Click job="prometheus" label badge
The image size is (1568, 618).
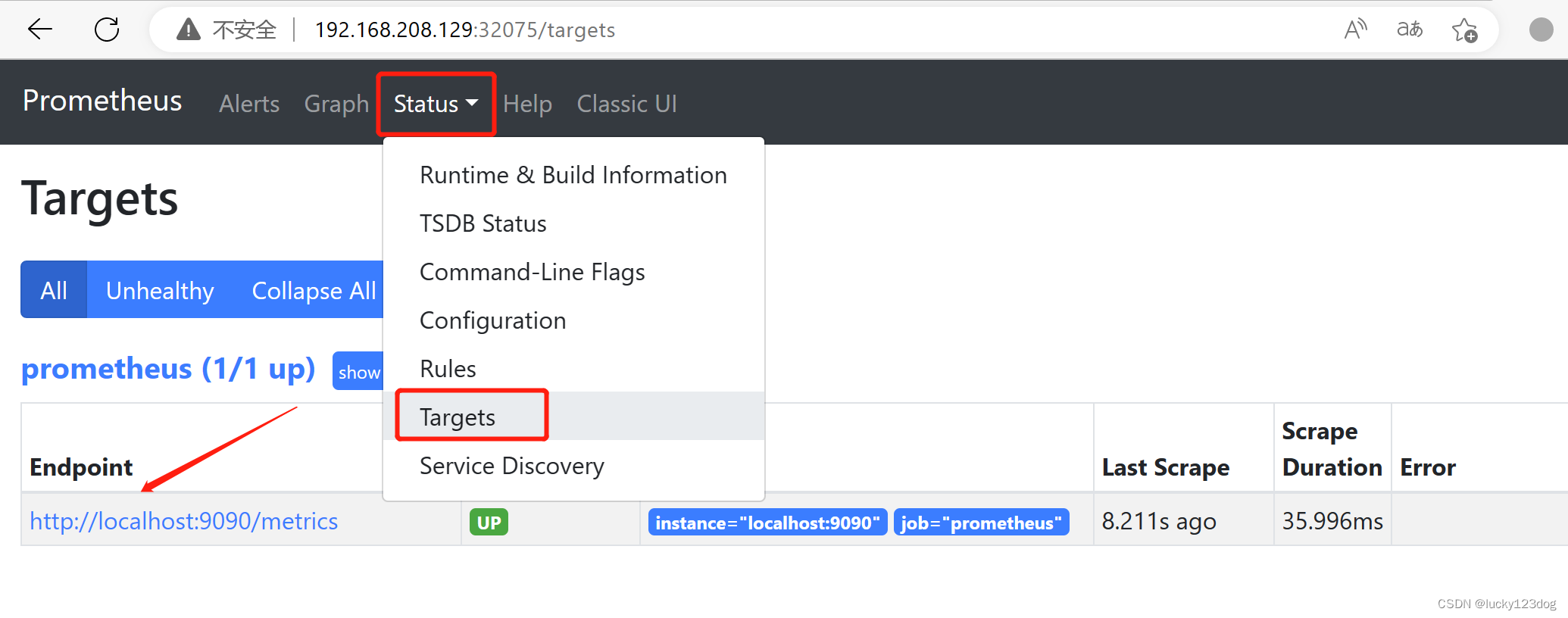[x=981, y=522]
